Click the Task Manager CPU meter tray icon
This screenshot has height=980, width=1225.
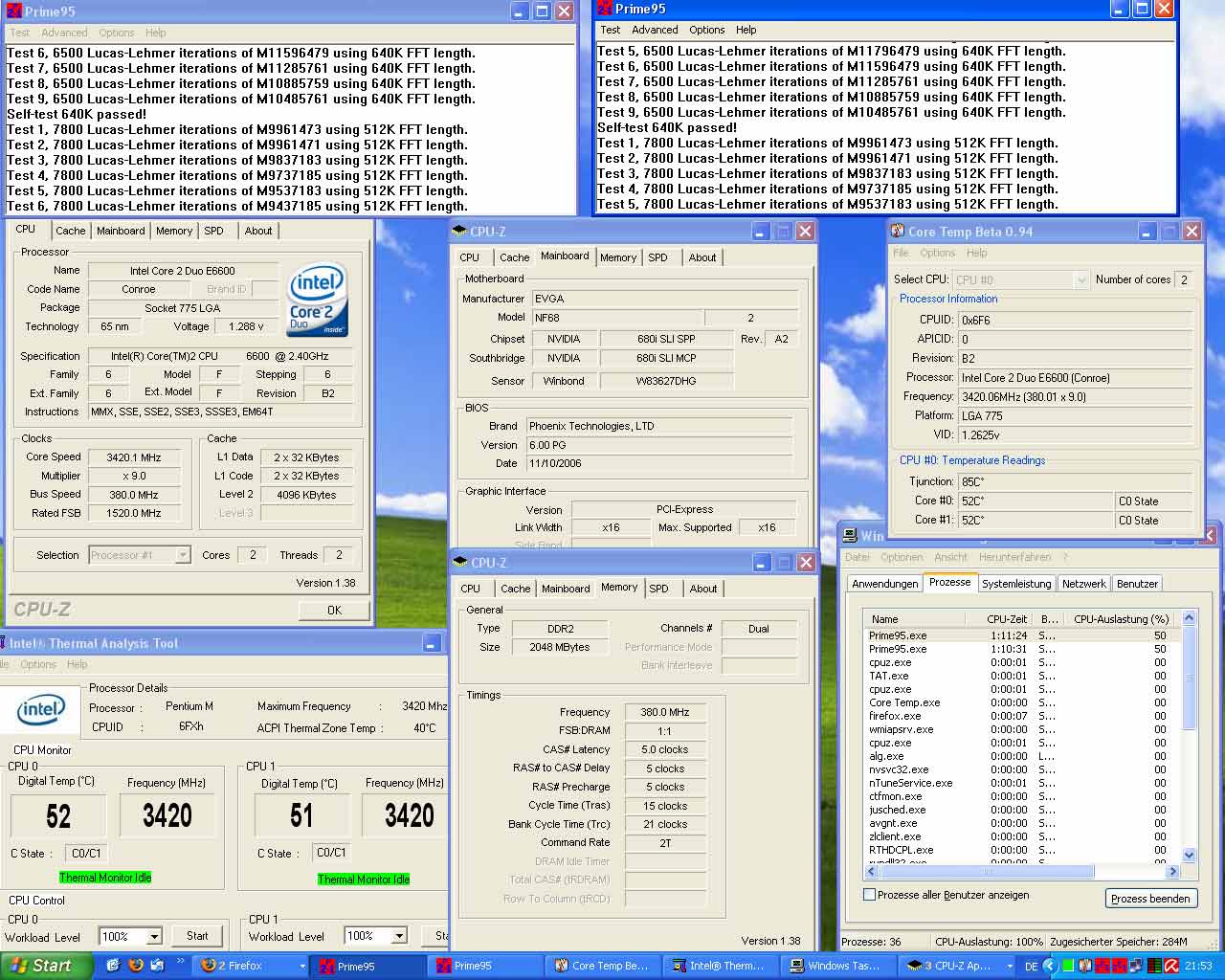tap(1154, 966)
